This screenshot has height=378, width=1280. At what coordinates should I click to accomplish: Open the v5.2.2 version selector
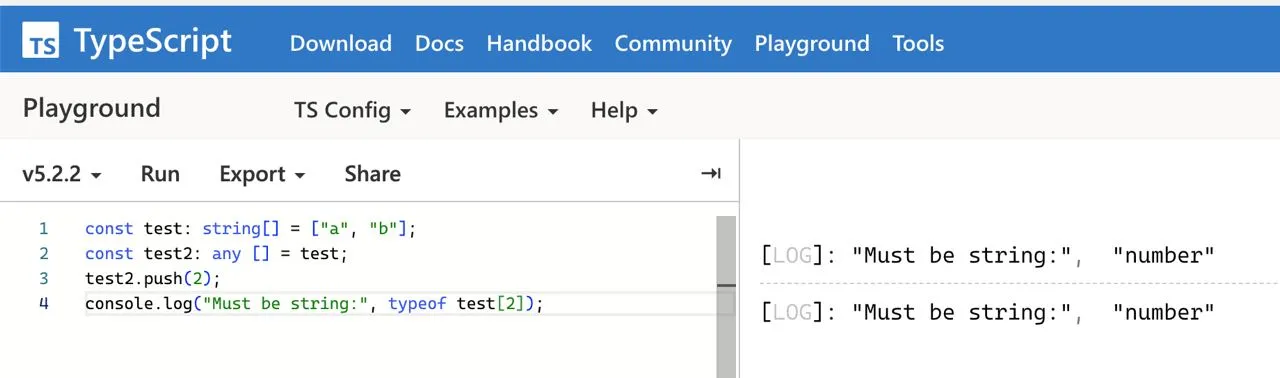[x=62, y=174]
